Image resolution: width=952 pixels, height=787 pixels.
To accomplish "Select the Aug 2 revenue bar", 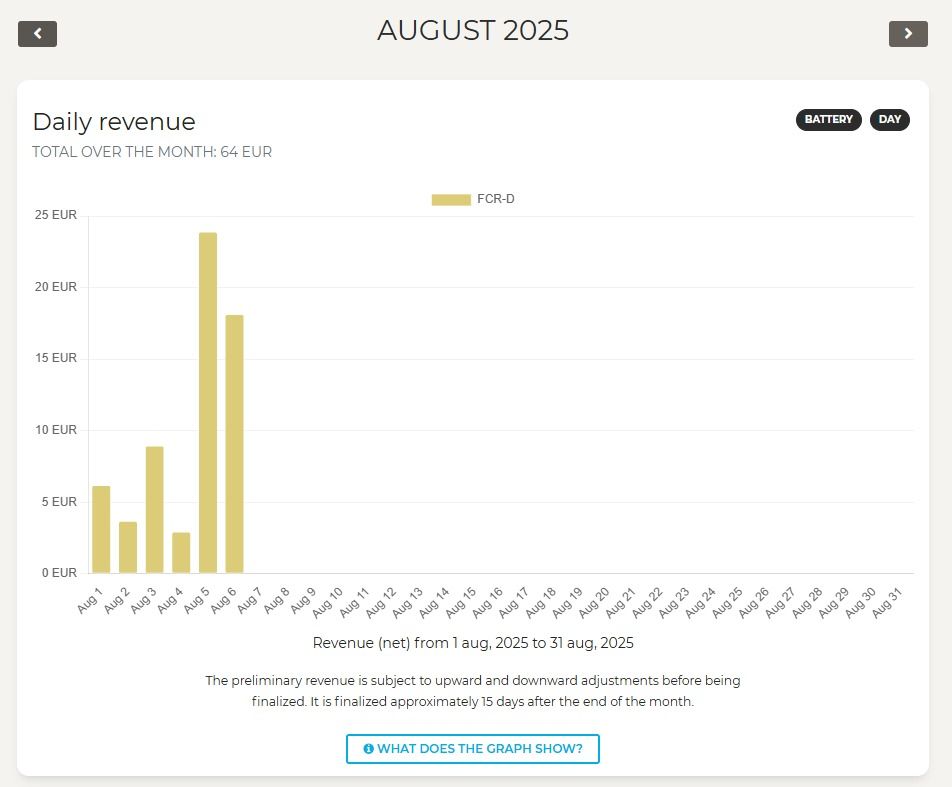I will tap(128, 547).
